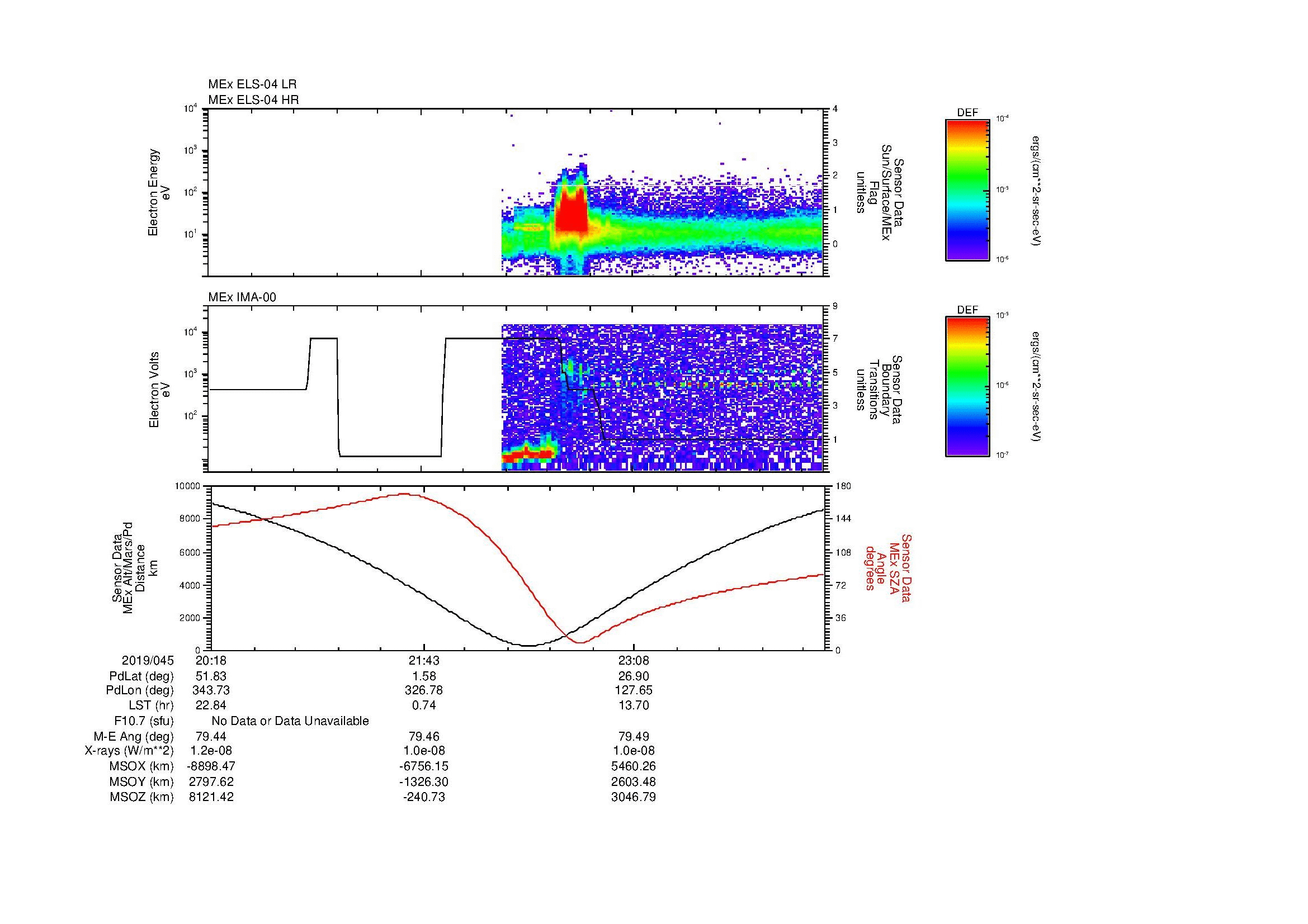Click the LST value '13.70'

pos(634,705)
